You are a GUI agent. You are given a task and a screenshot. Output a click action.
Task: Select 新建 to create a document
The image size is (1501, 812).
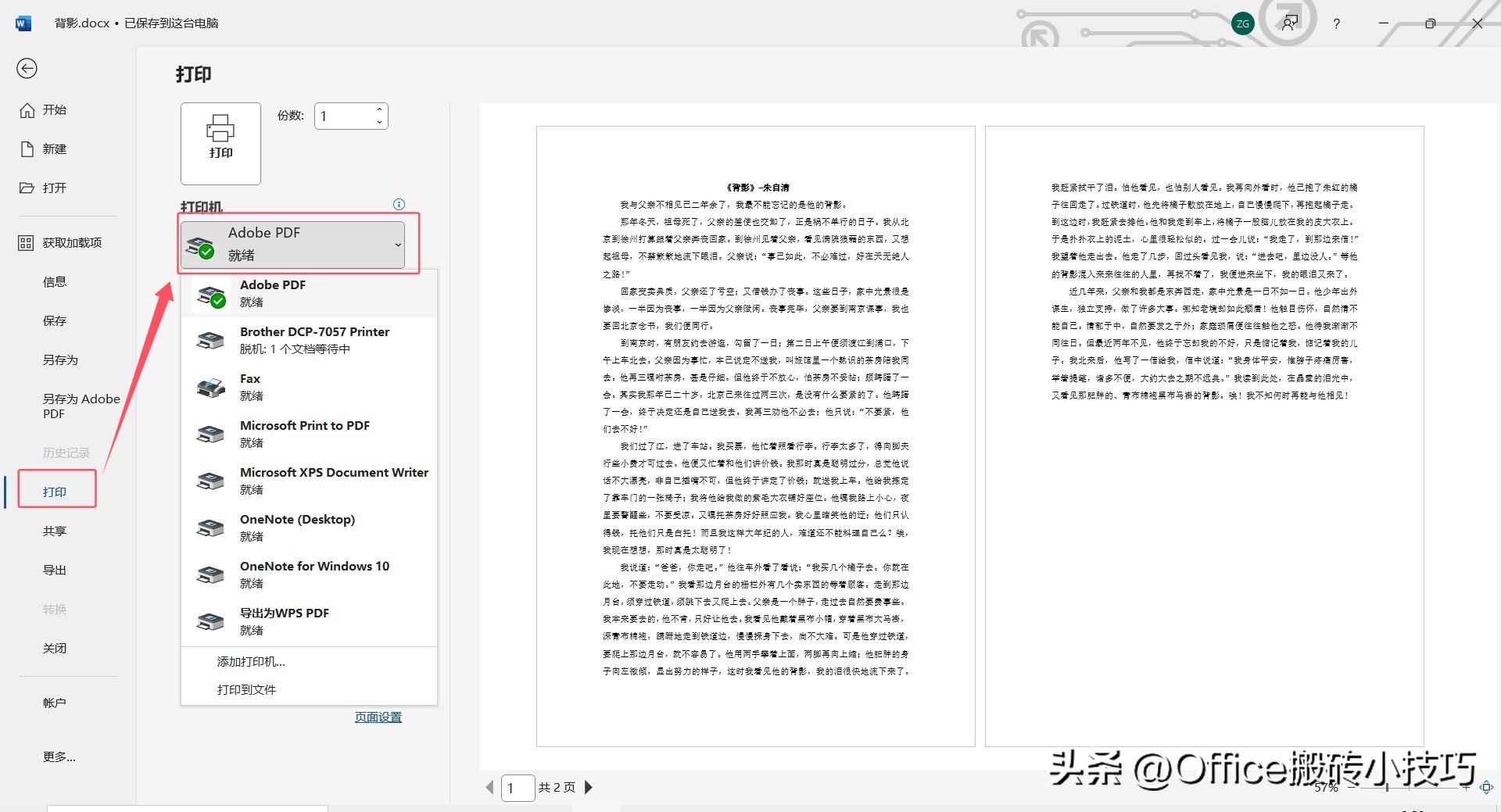point(44,149)
